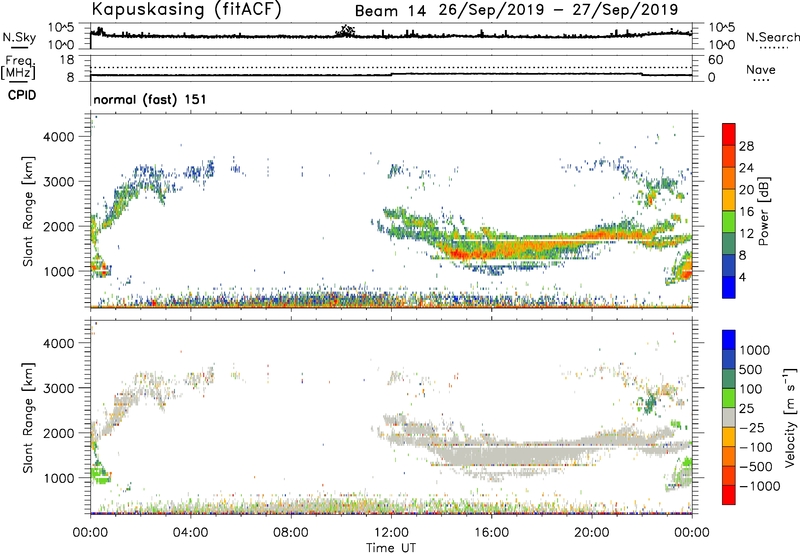Click the Time UT axis label
Image resolution: width=800 pixels, height=554 pixels.
click(x=391, y=548)
